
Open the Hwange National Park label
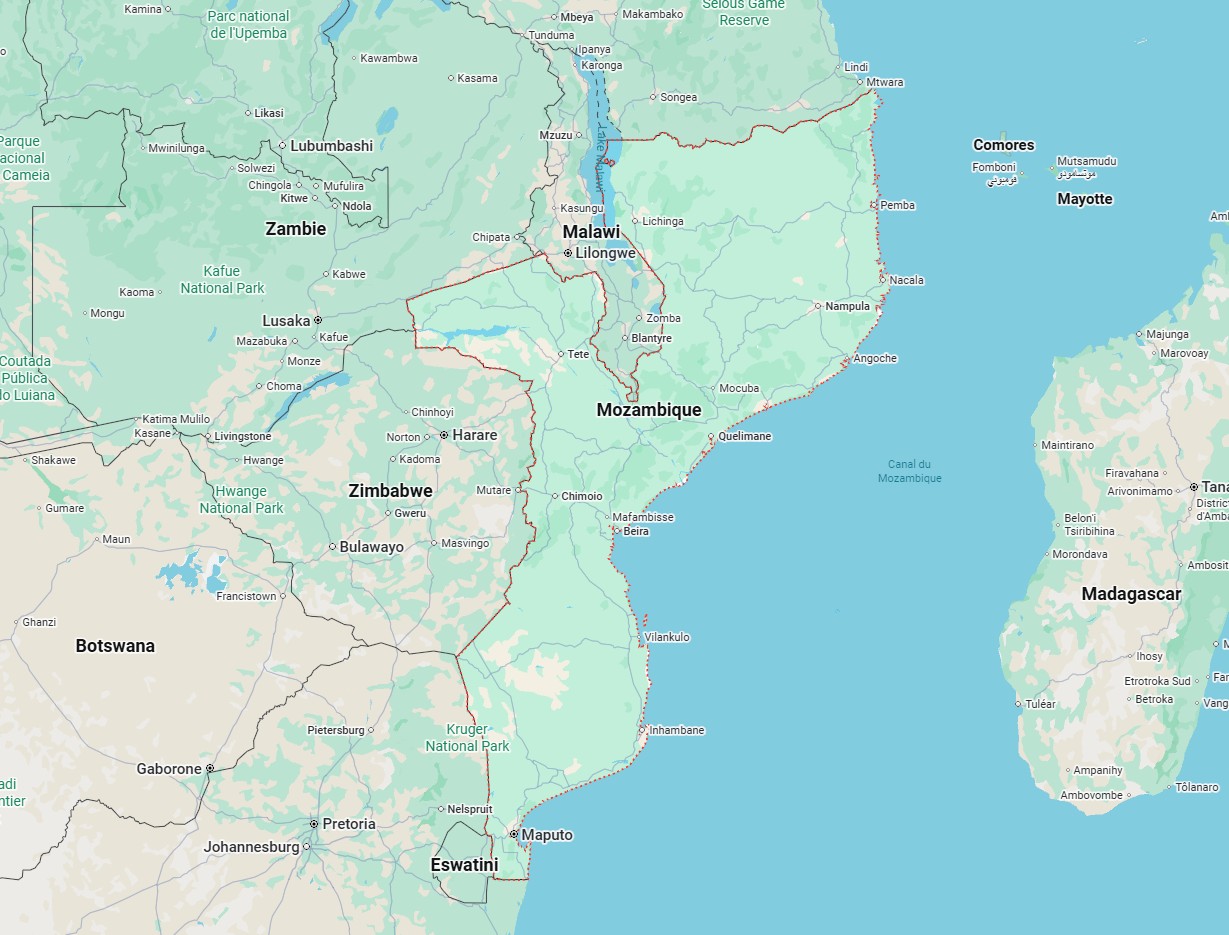[x=241, y=499]
